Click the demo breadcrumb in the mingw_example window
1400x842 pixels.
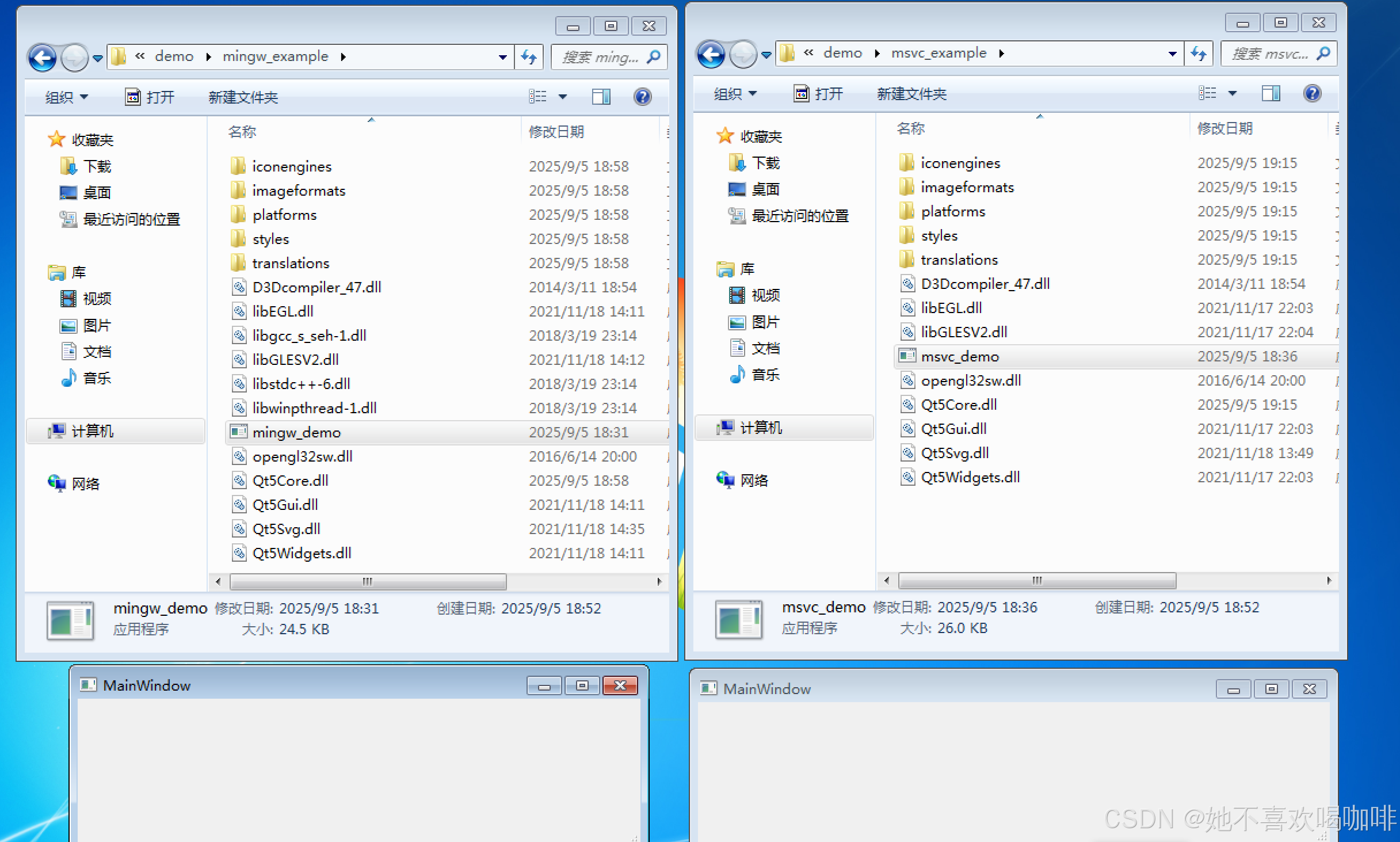click(174, 56)
